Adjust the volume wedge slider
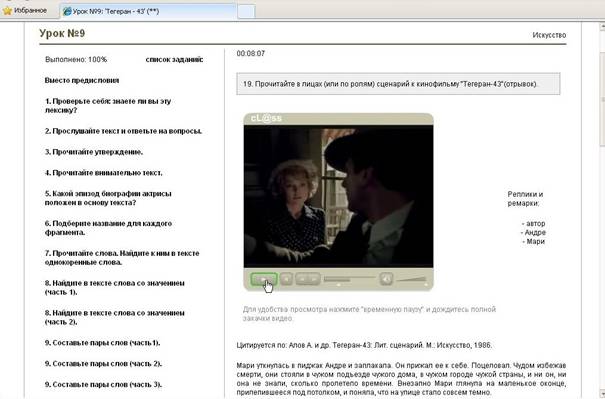The width and height of the screenshot is (605, 399). point(412,279)
